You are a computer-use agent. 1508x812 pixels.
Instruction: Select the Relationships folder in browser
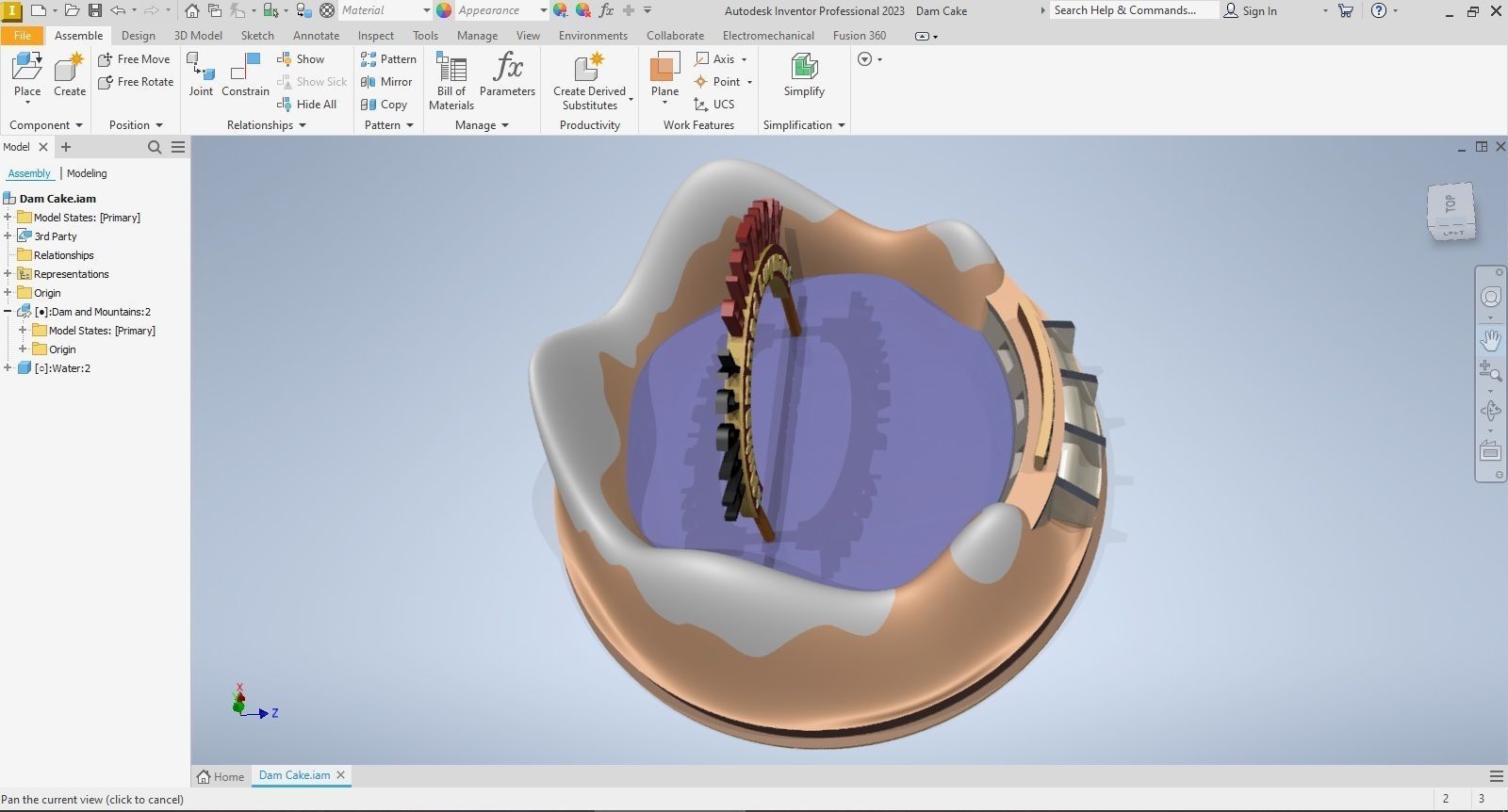pos(63,254)
